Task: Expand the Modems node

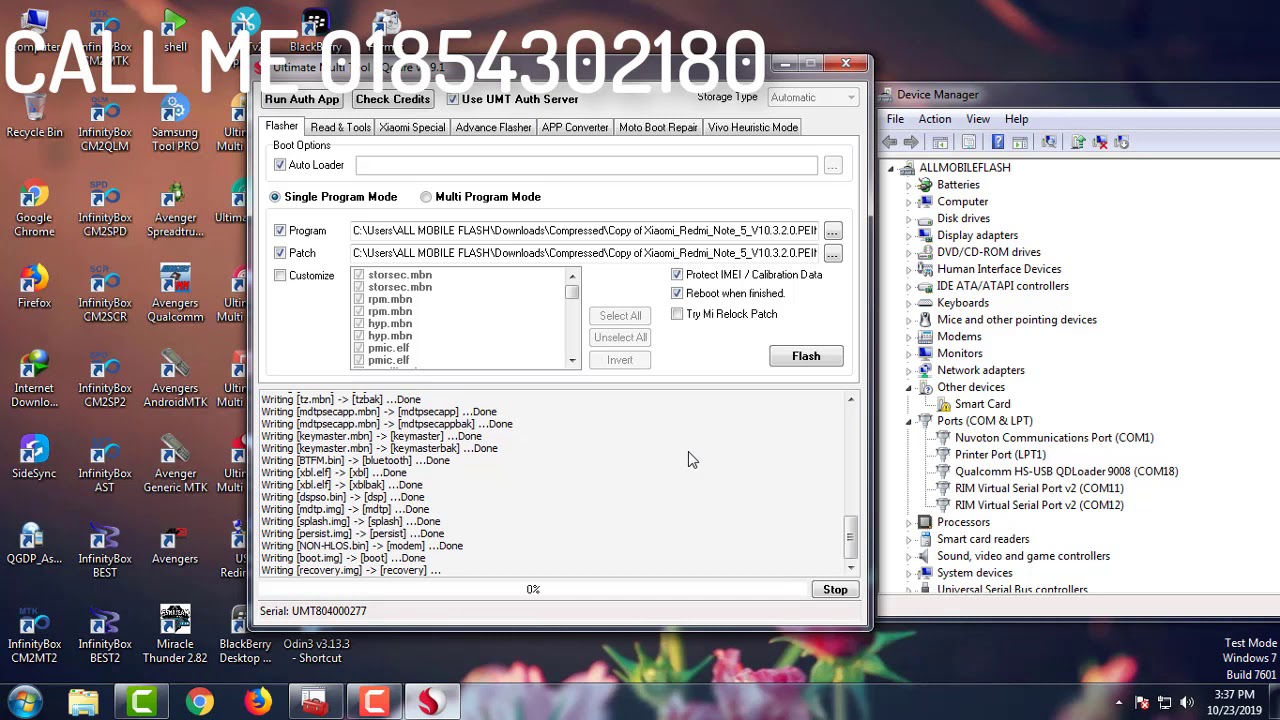Action: point(909,337)
